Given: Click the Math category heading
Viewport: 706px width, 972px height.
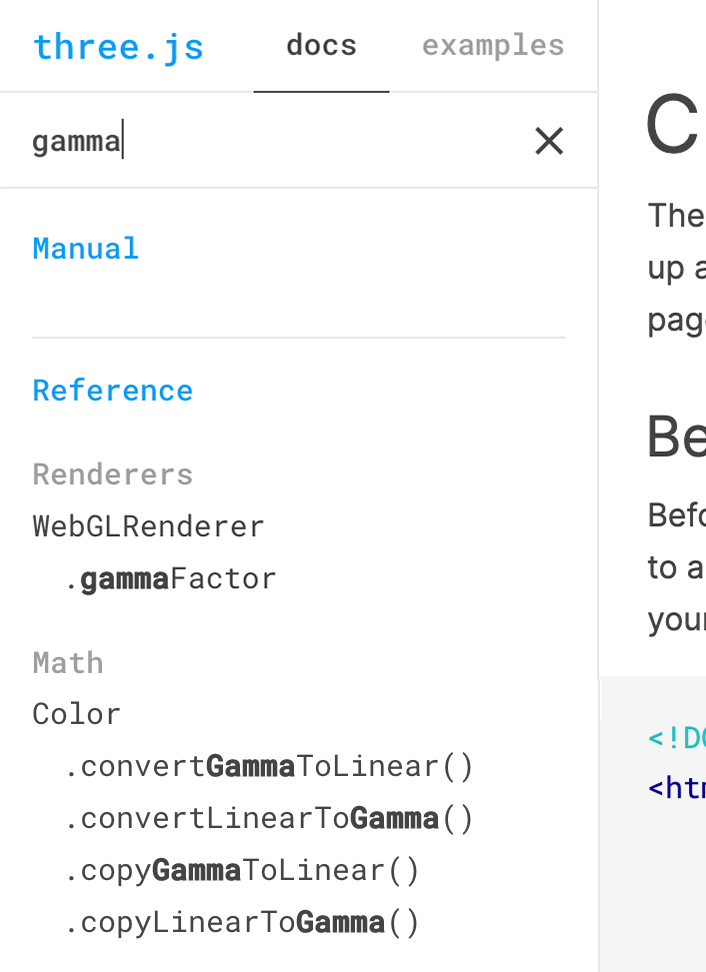Looking at the screenshot, I should tap(67, 661).
